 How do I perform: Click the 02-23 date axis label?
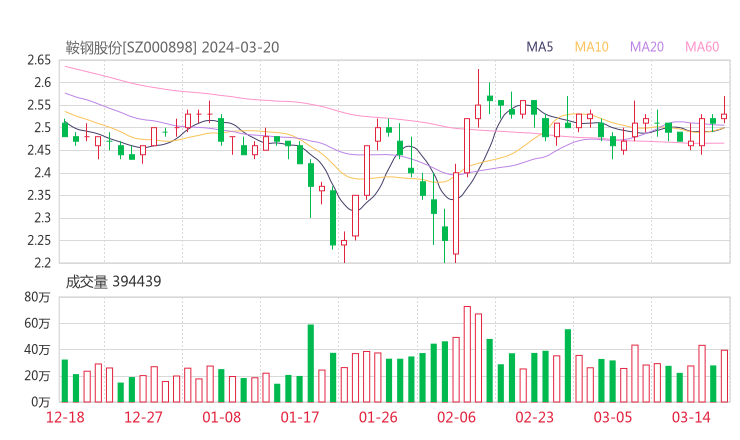click(x=535, y=417)
